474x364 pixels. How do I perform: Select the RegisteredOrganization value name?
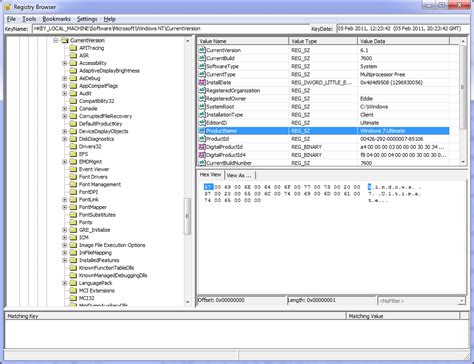tap(233, 90)
